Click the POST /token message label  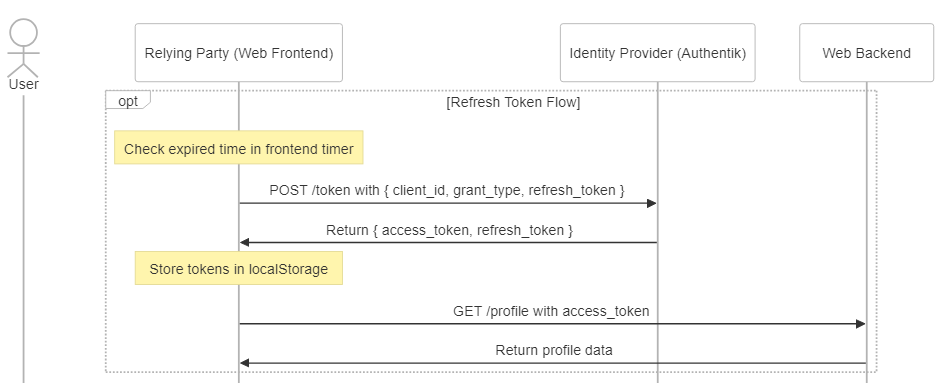[447, 190]
